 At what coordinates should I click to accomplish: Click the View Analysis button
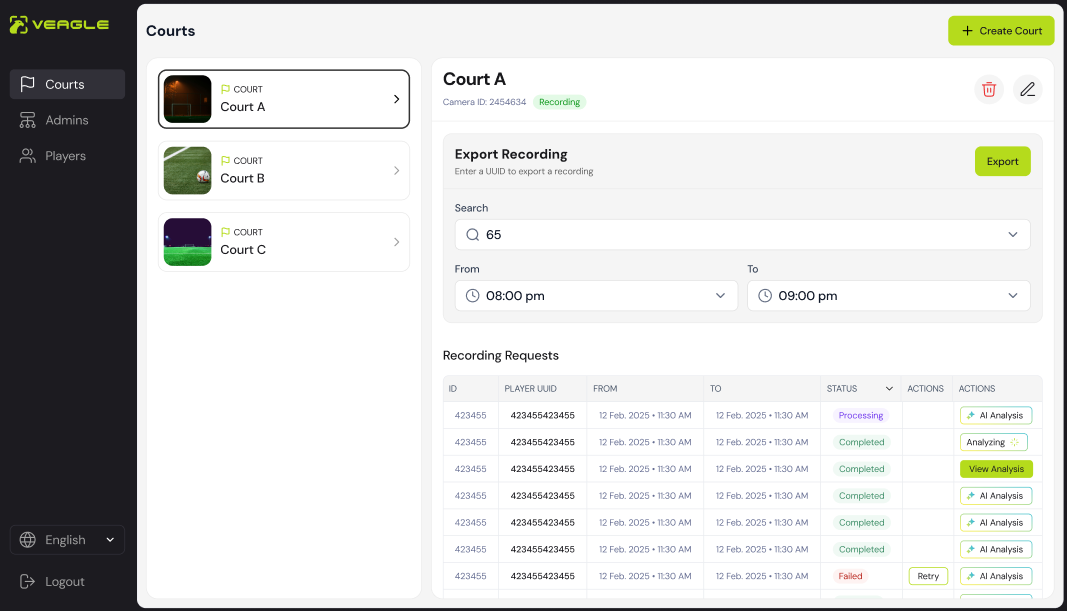[x=996, y=469]
